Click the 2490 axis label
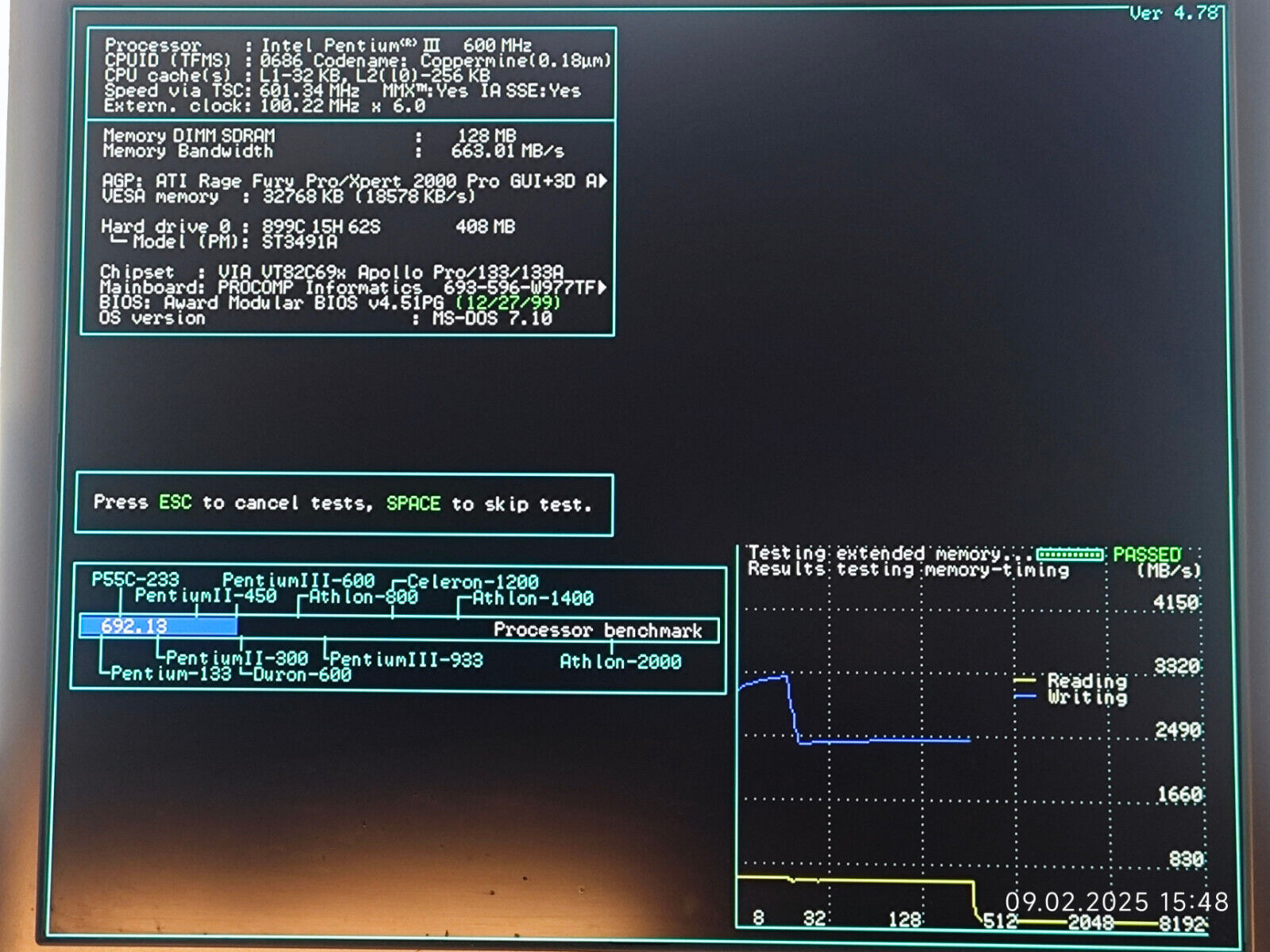1270x952 pixels. (x=1178, y=730)
